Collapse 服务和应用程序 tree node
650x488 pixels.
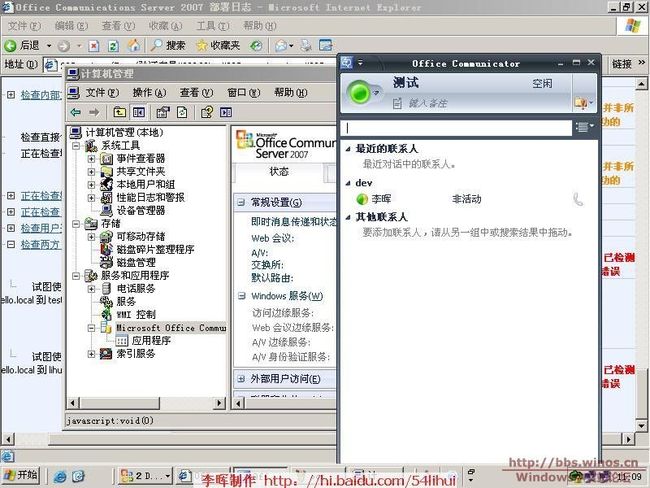pyautogui.click(x=76, y=276)
